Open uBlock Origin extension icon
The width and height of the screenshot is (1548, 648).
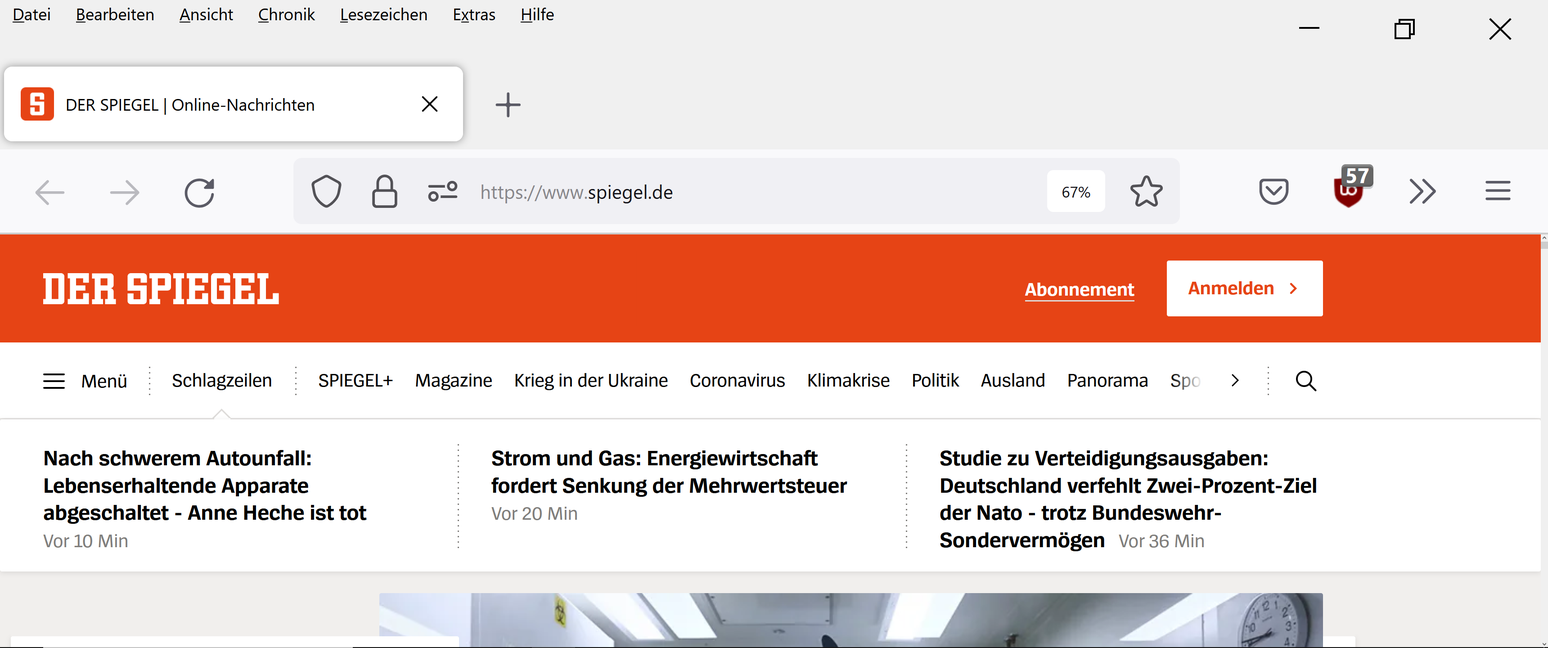pos(1351,188)
